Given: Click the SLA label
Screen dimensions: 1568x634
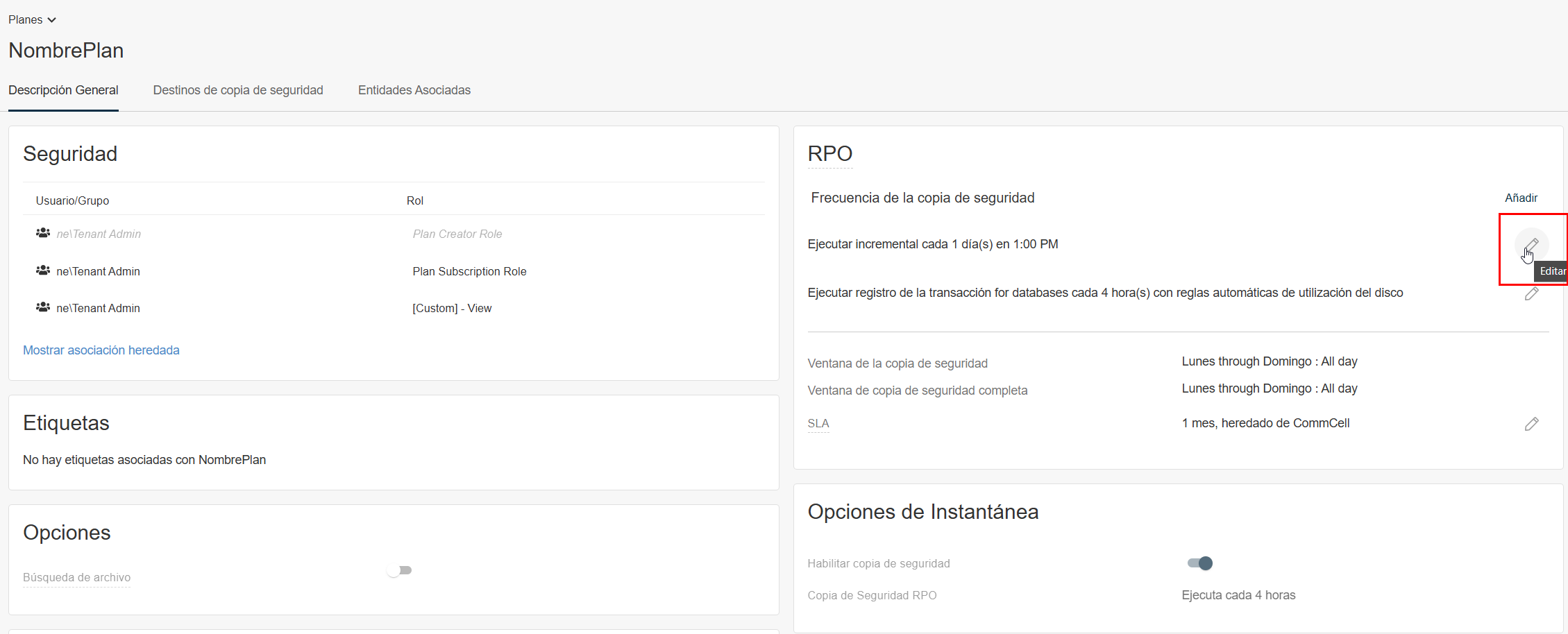Looking at the screenshot, I should pos(818,424).
